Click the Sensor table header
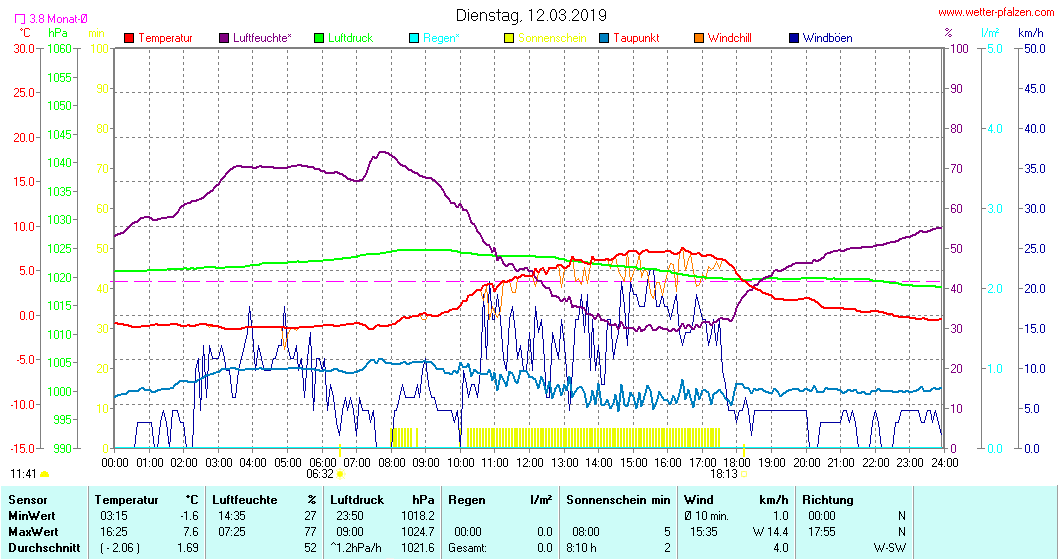The width and height of the screenshot is (1058, 559). [x=28, y=500]
